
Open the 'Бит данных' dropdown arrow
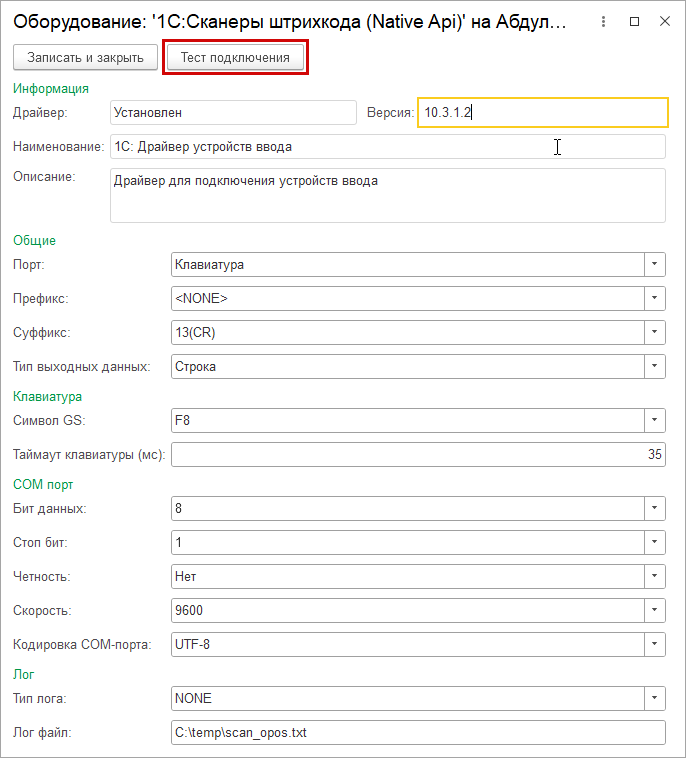click(x=654, y=509)
